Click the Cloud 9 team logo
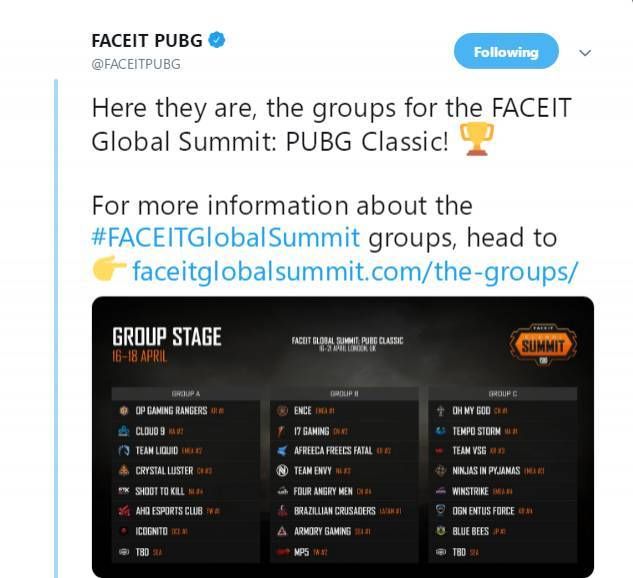The width and height of the screenshot is (633, 578). (124, 431)
